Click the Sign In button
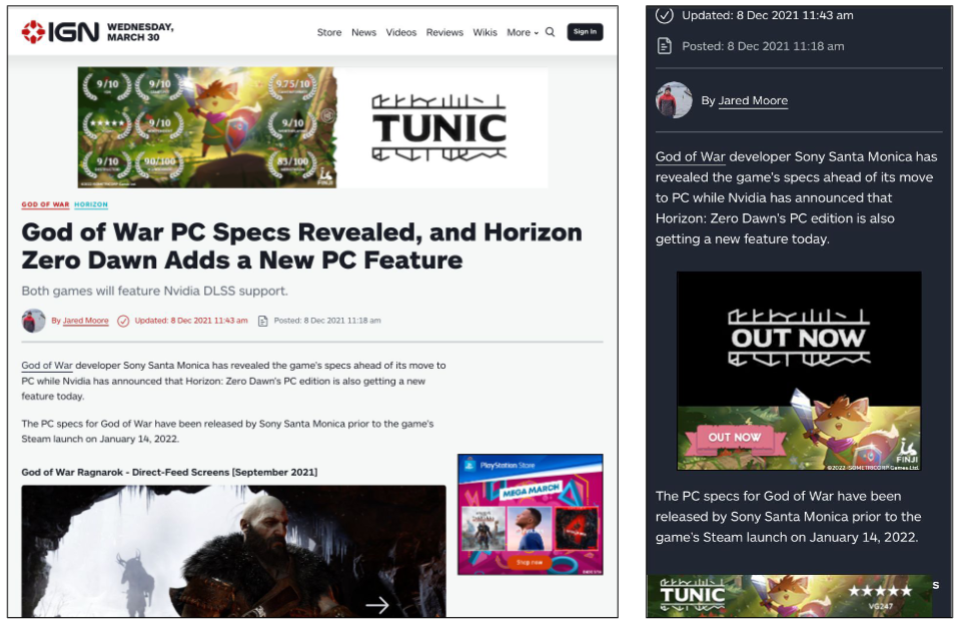This screenshot has width=960, height=624. point(585,32)
